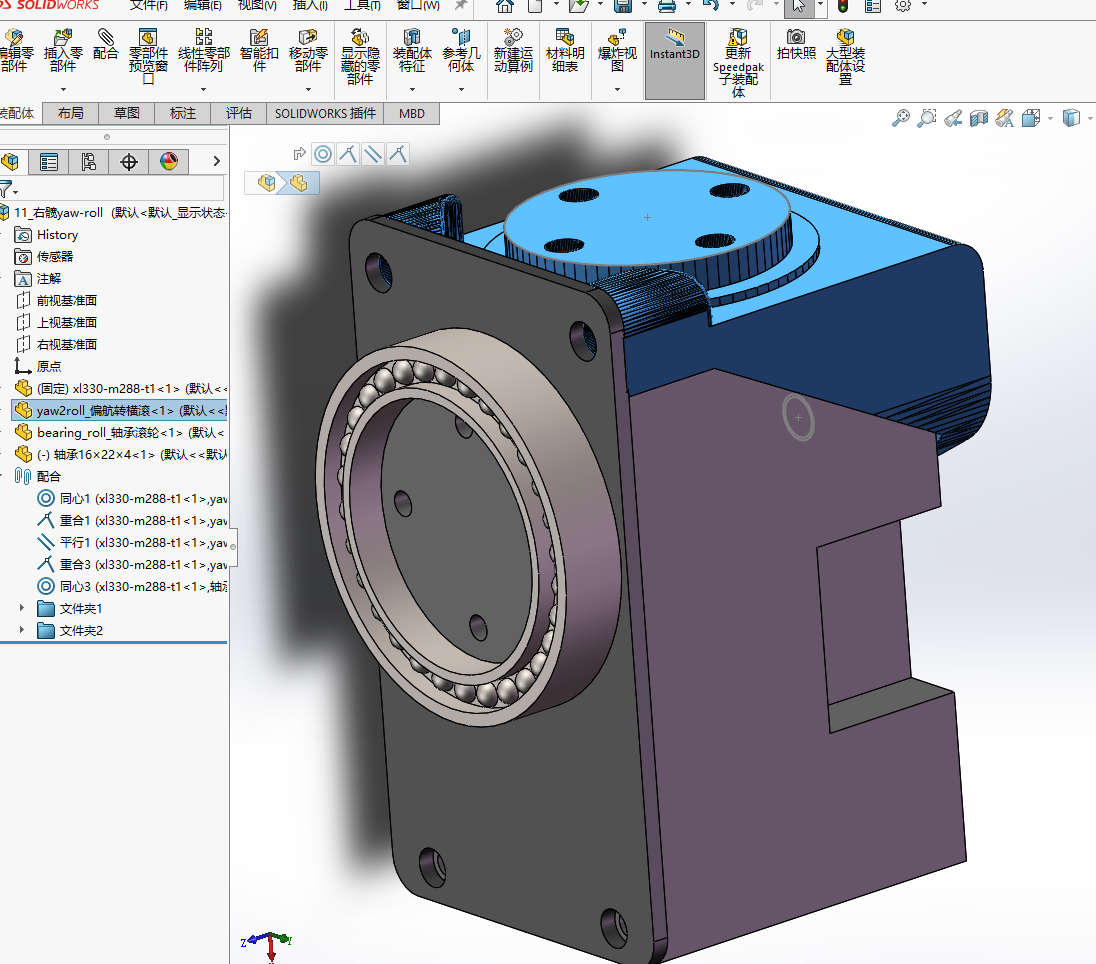Select bearing_roll_轴承滚轮<1> component

tap(120, 433)
